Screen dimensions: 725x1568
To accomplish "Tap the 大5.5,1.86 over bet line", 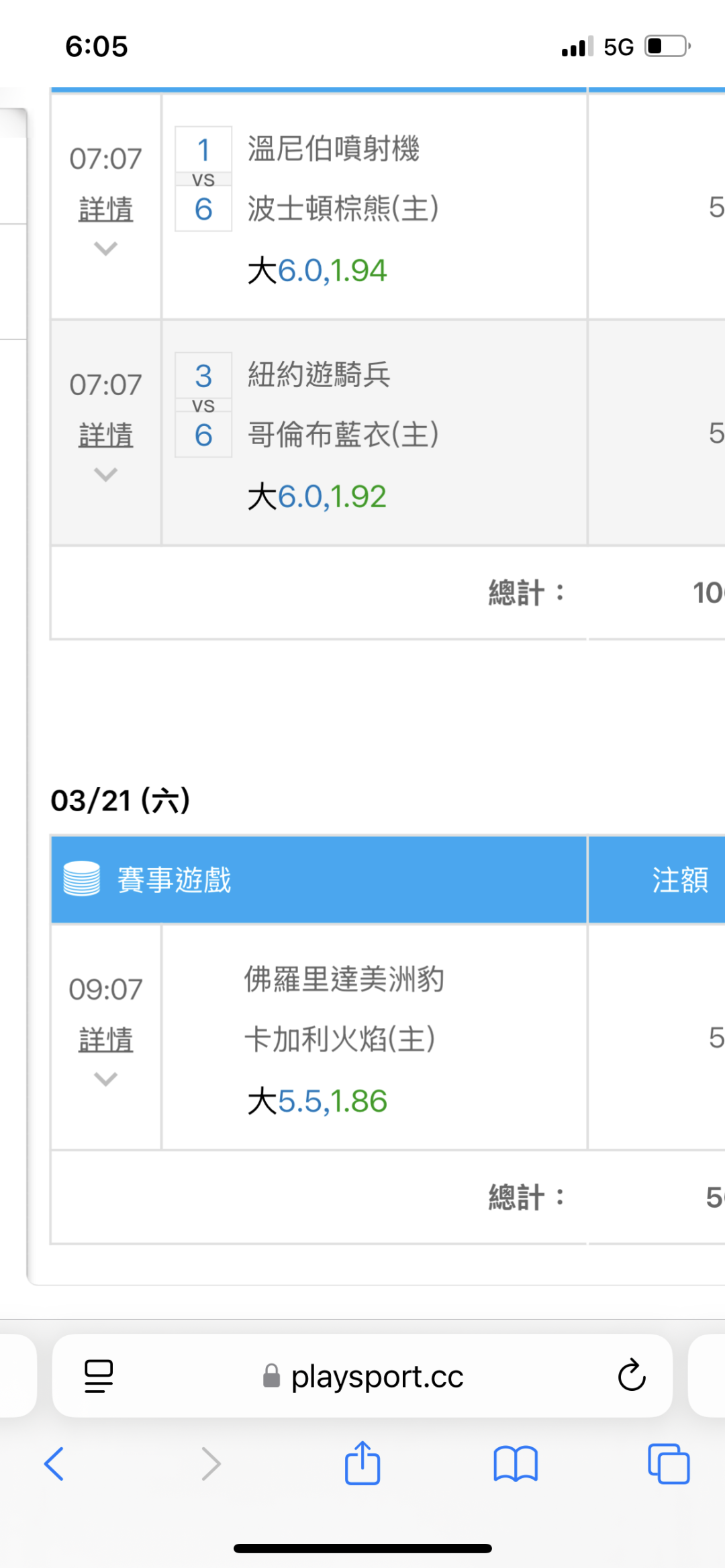I will pos(318,1102).
